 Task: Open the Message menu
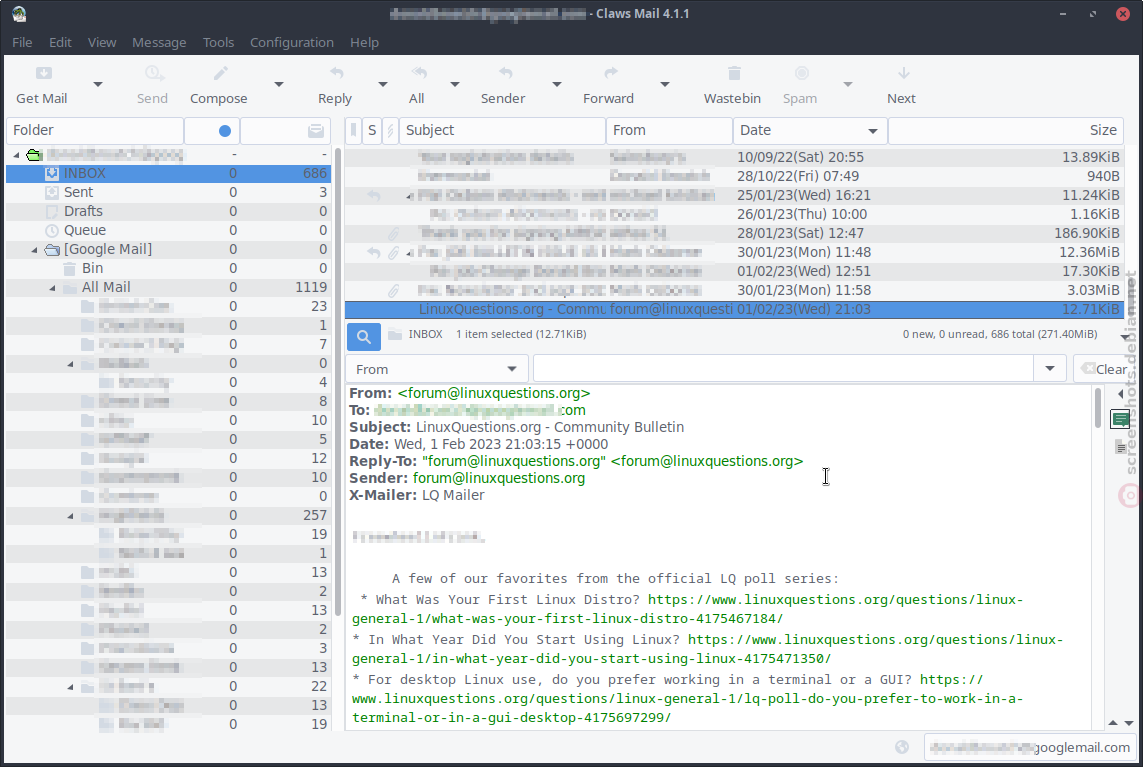coord(159,42)
